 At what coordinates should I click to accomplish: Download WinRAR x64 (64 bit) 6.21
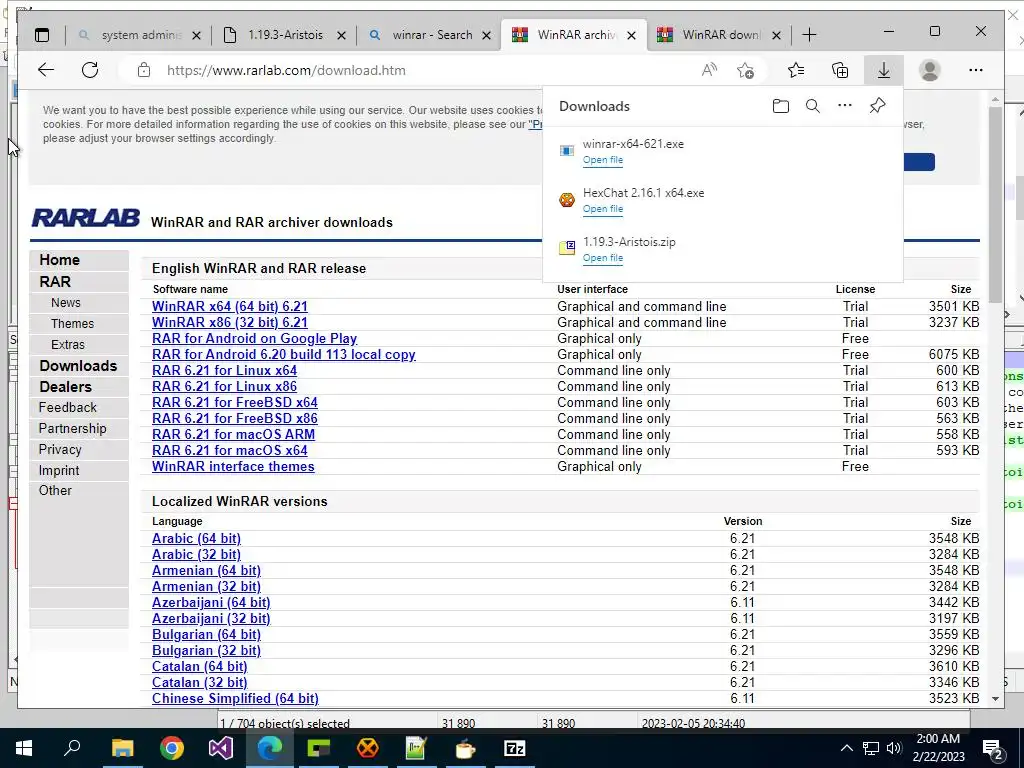coord(230,306)
